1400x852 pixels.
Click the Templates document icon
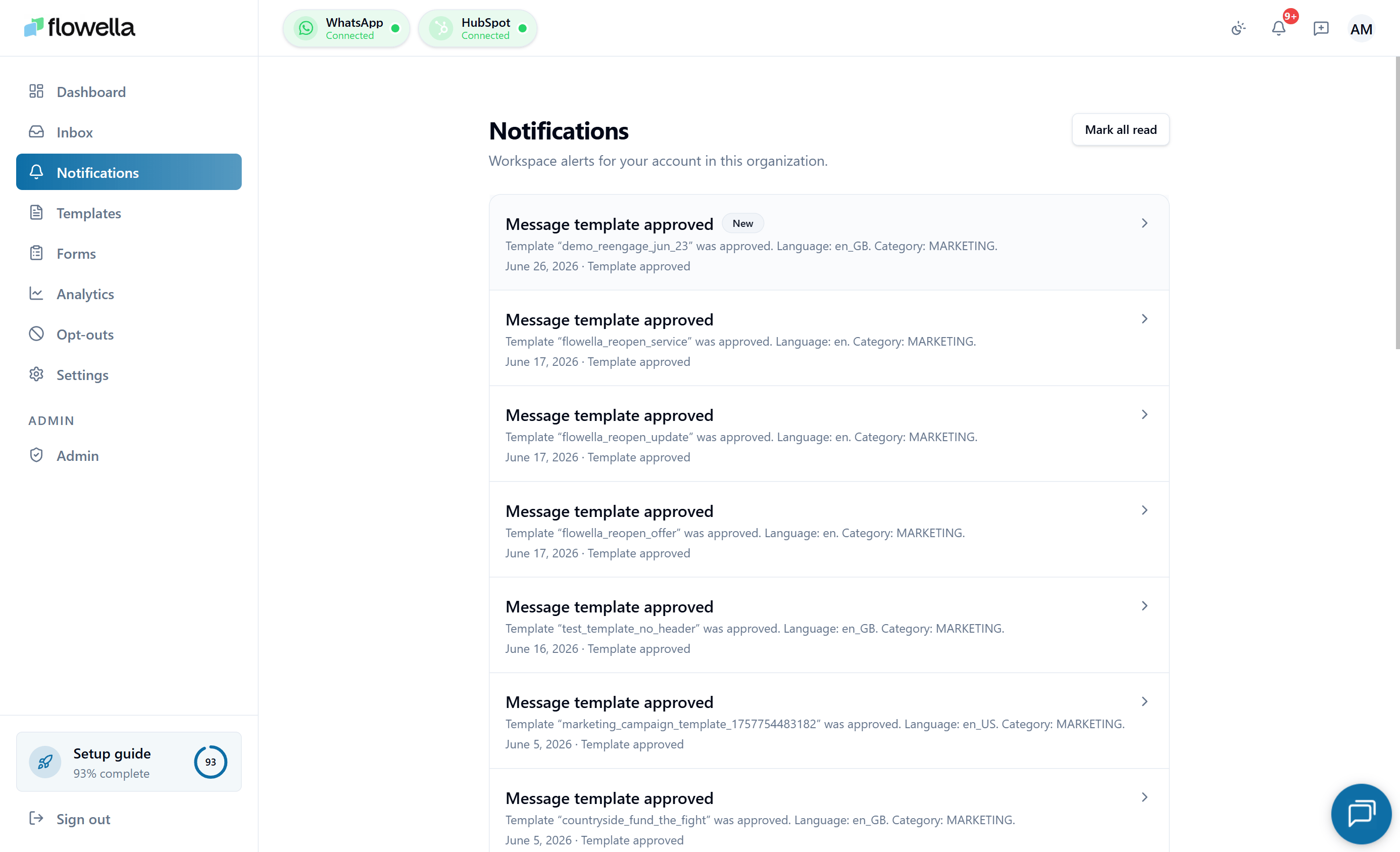(36, 213)
